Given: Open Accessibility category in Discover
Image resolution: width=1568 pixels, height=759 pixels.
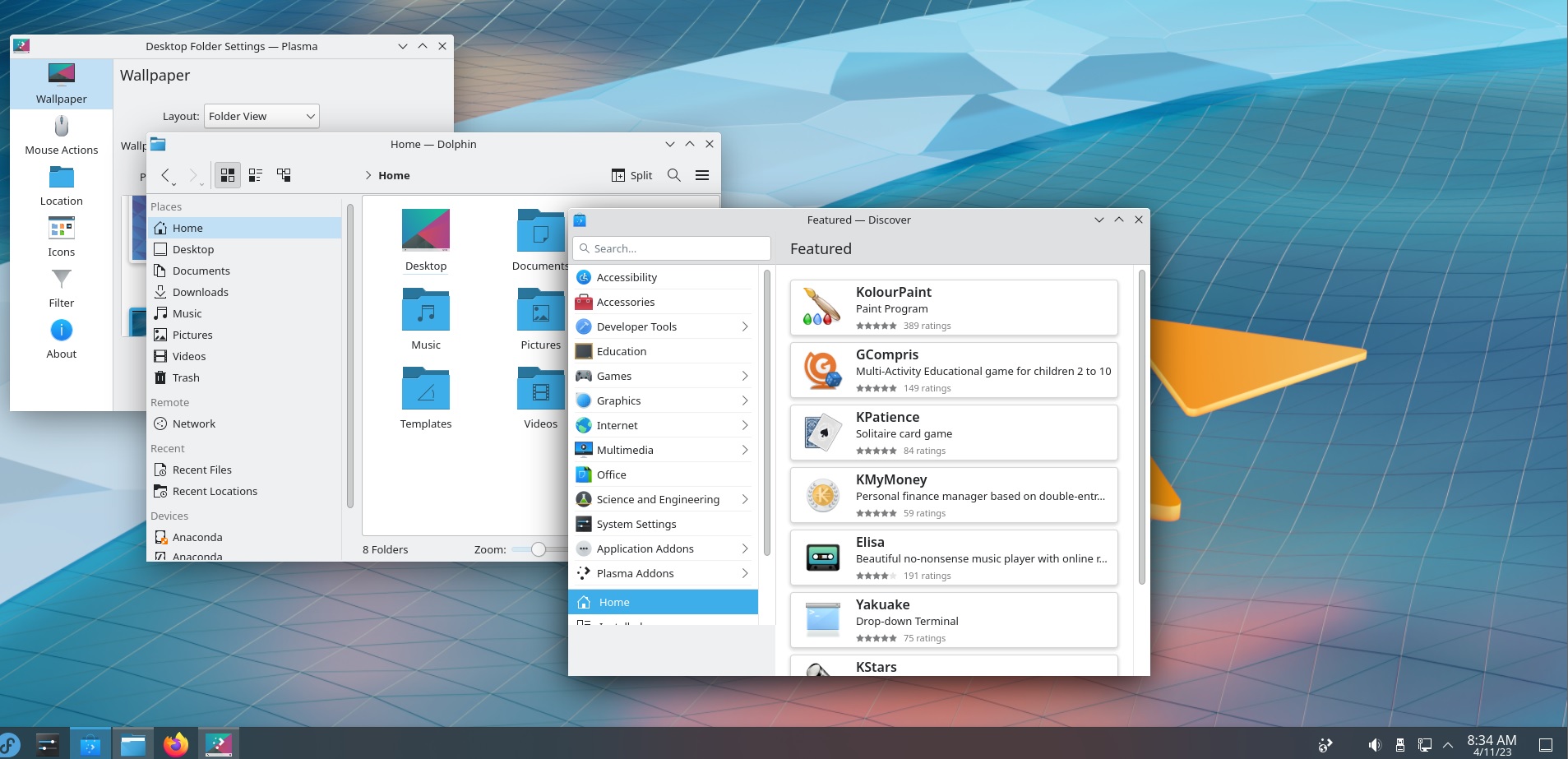Looking at the screenshot, I should (x=664, y=277).
